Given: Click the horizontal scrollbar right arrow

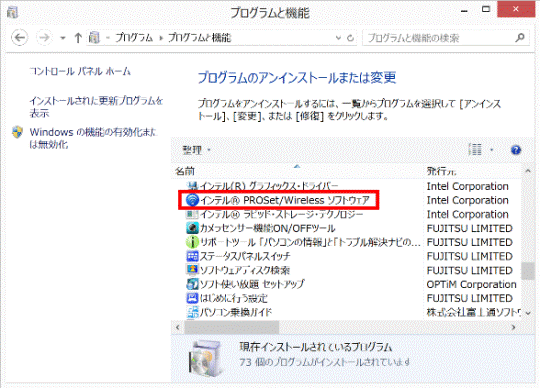Looking at the screenshot, I should 513,327.
